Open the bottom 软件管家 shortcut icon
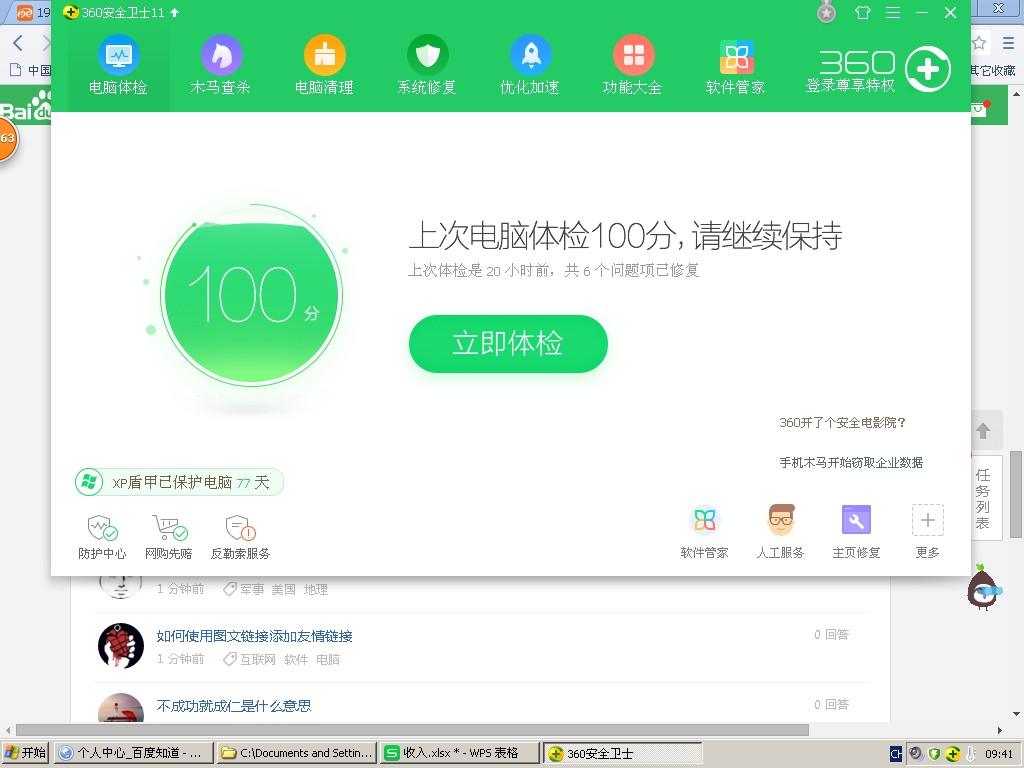This screenshot has width=1024, height=768. click(704, 532)
